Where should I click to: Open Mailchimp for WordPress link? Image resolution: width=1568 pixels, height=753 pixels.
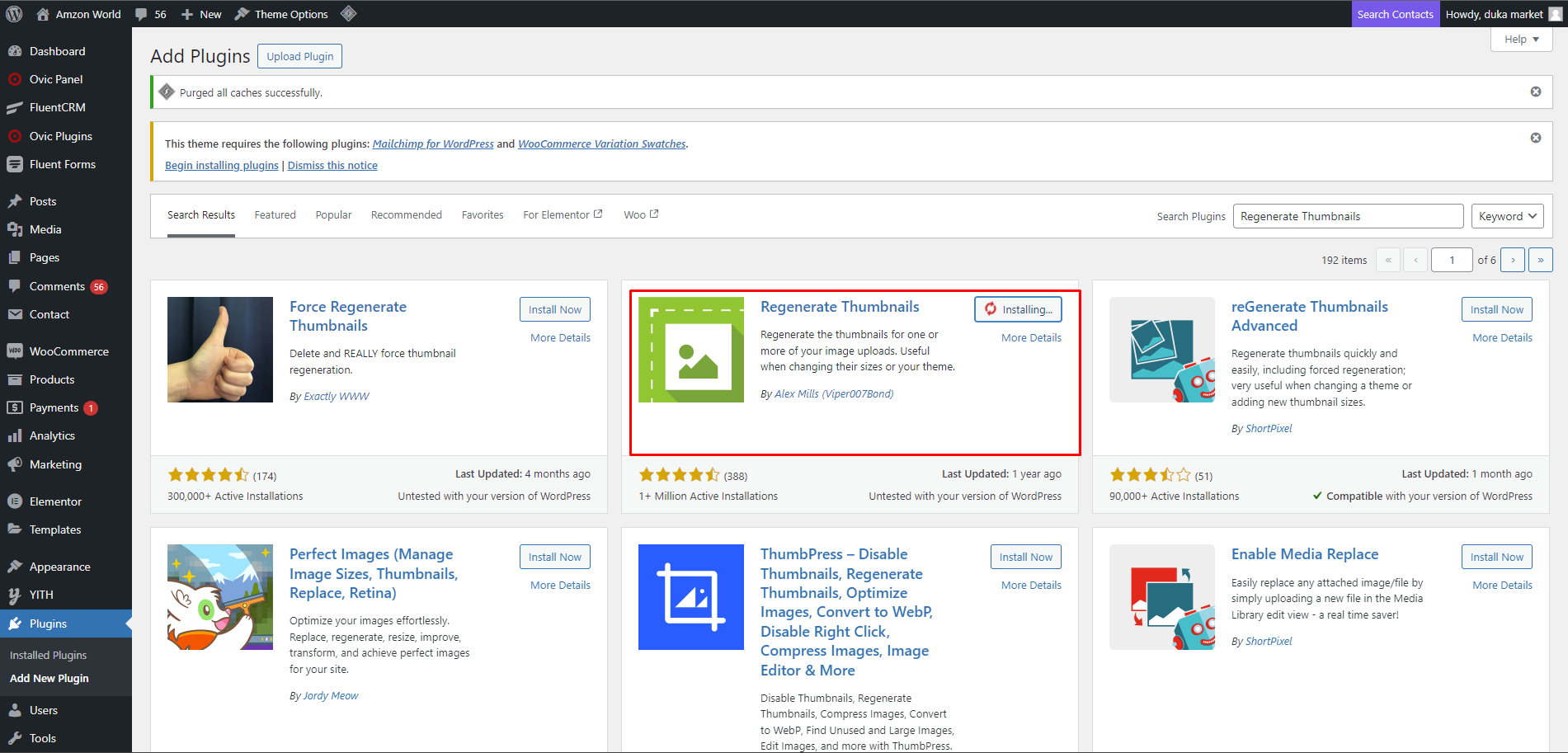(x=433, y=144)
